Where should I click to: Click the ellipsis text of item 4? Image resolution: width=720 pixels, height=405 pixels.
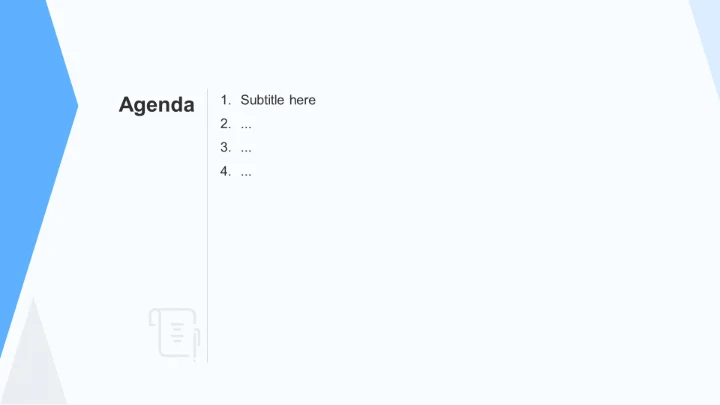point(246,173)
